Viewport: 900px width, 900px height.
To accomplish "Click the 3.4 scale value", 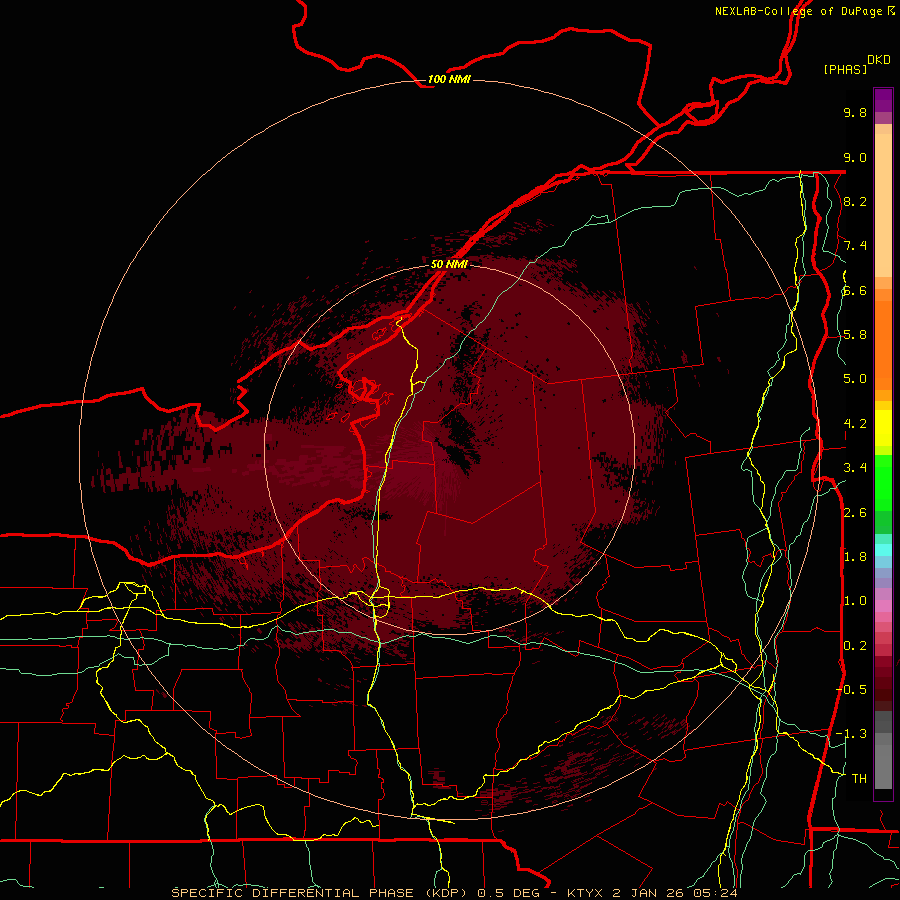I will click(x=855, y=468).
